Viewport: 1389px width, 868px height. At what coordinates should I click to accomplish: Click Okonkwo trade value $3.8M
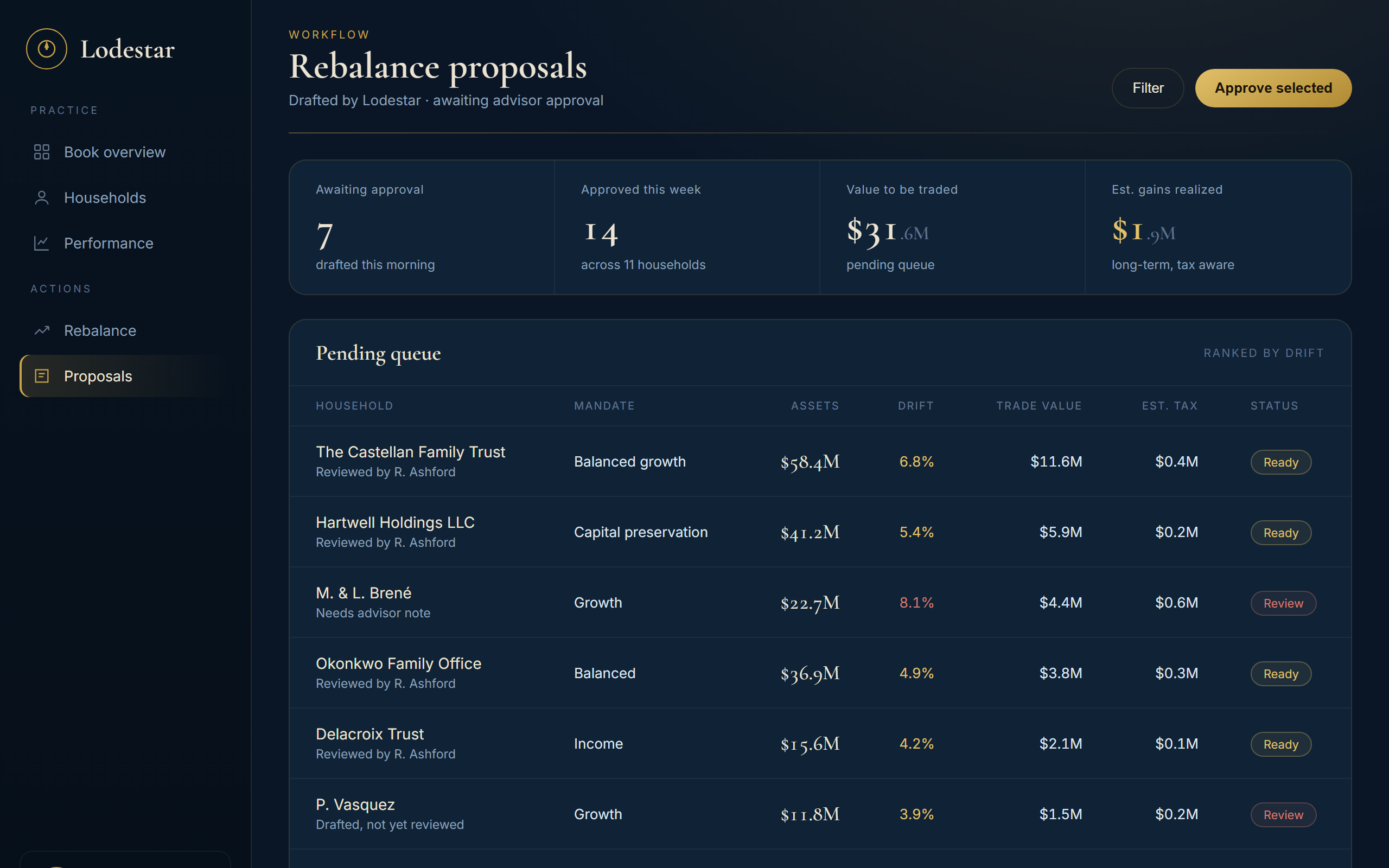pyautogui.click(x=1061, y=673)
